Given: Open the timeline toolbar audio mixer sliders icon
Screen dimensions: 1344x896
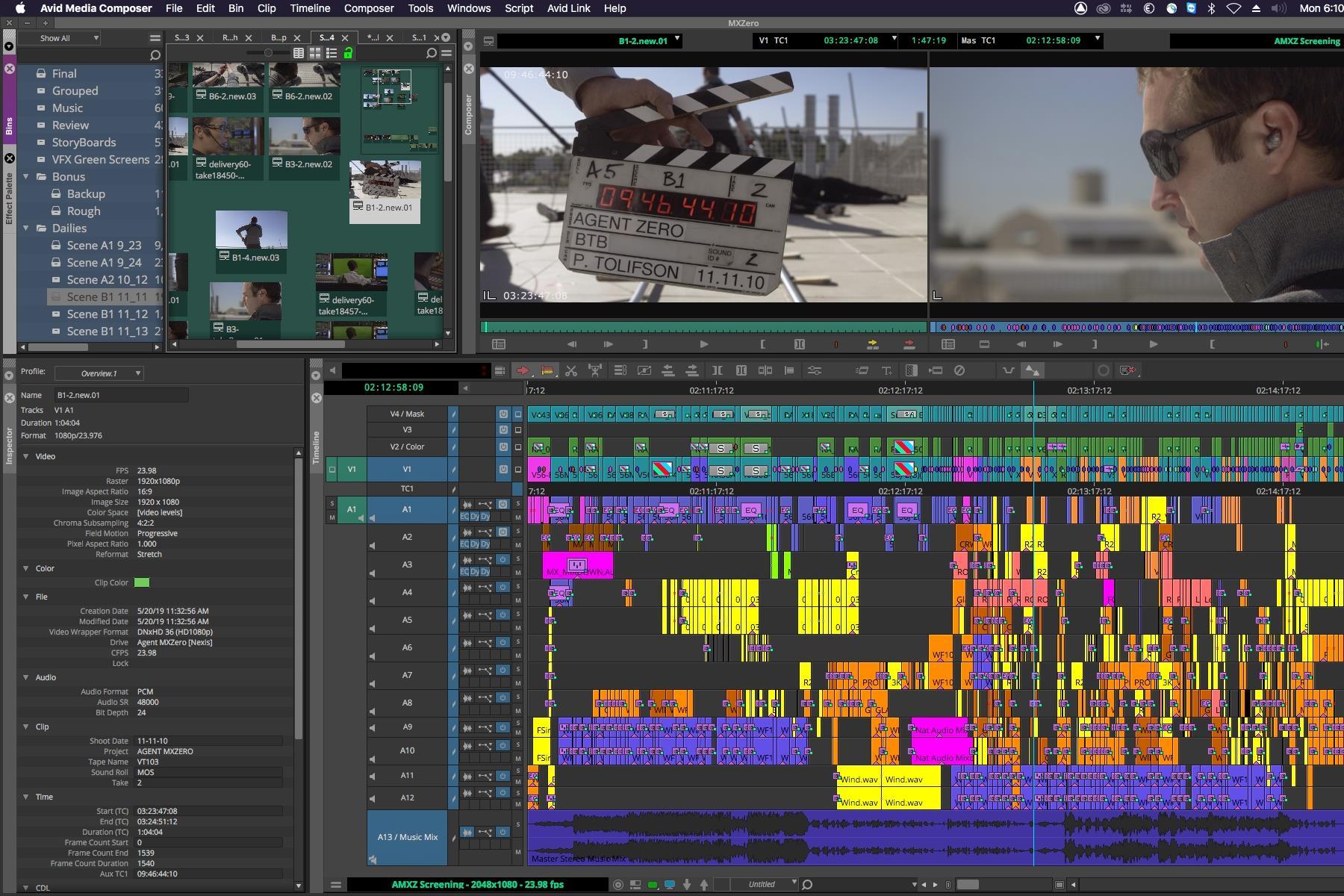Looking at the screenshot, I should coord(814,370).
